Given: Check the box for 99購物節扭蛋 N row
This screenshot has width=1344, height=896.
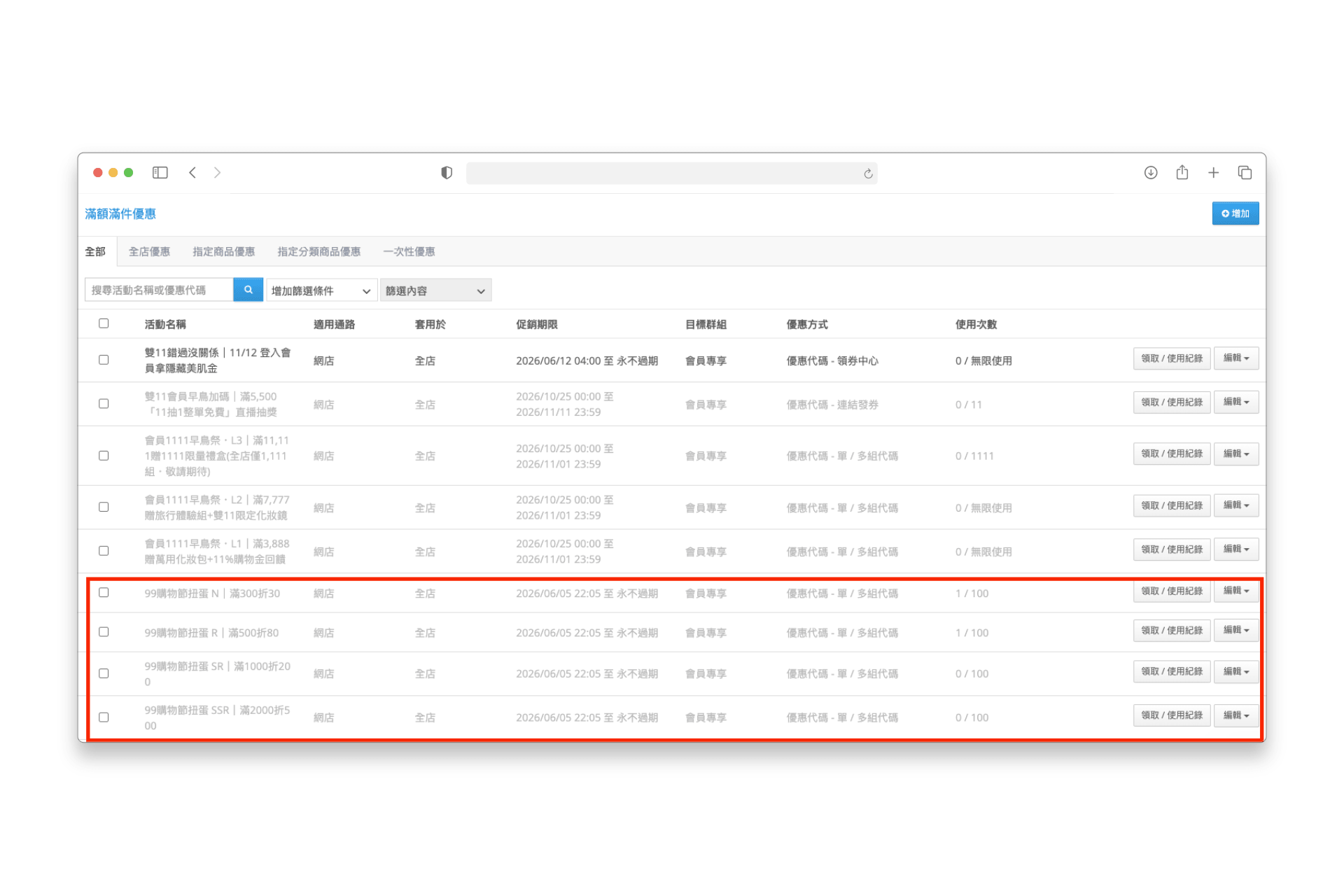Looking at the screenshot, I should tap(104, 592).
